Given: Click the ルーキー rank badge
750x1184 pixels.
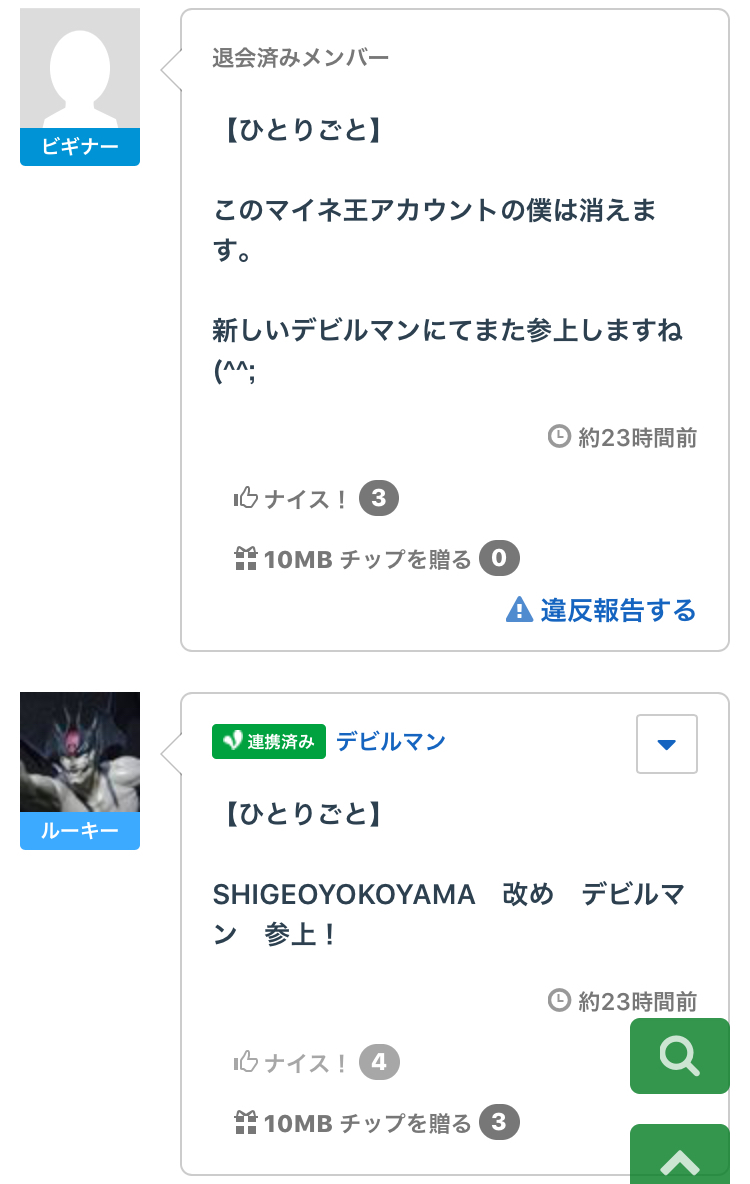Looking at the screenshot, I should (80, 831).
